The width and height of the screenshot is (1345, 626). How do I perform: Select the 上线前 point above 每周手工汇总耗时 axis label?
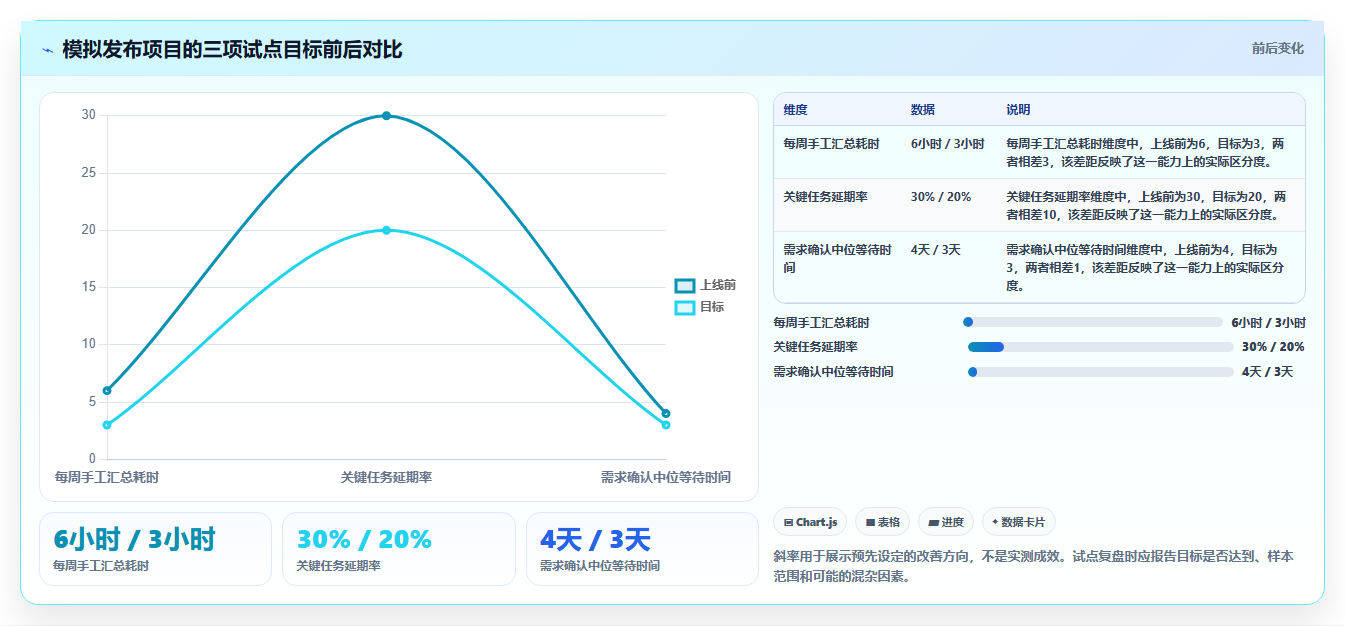[107, 390]
